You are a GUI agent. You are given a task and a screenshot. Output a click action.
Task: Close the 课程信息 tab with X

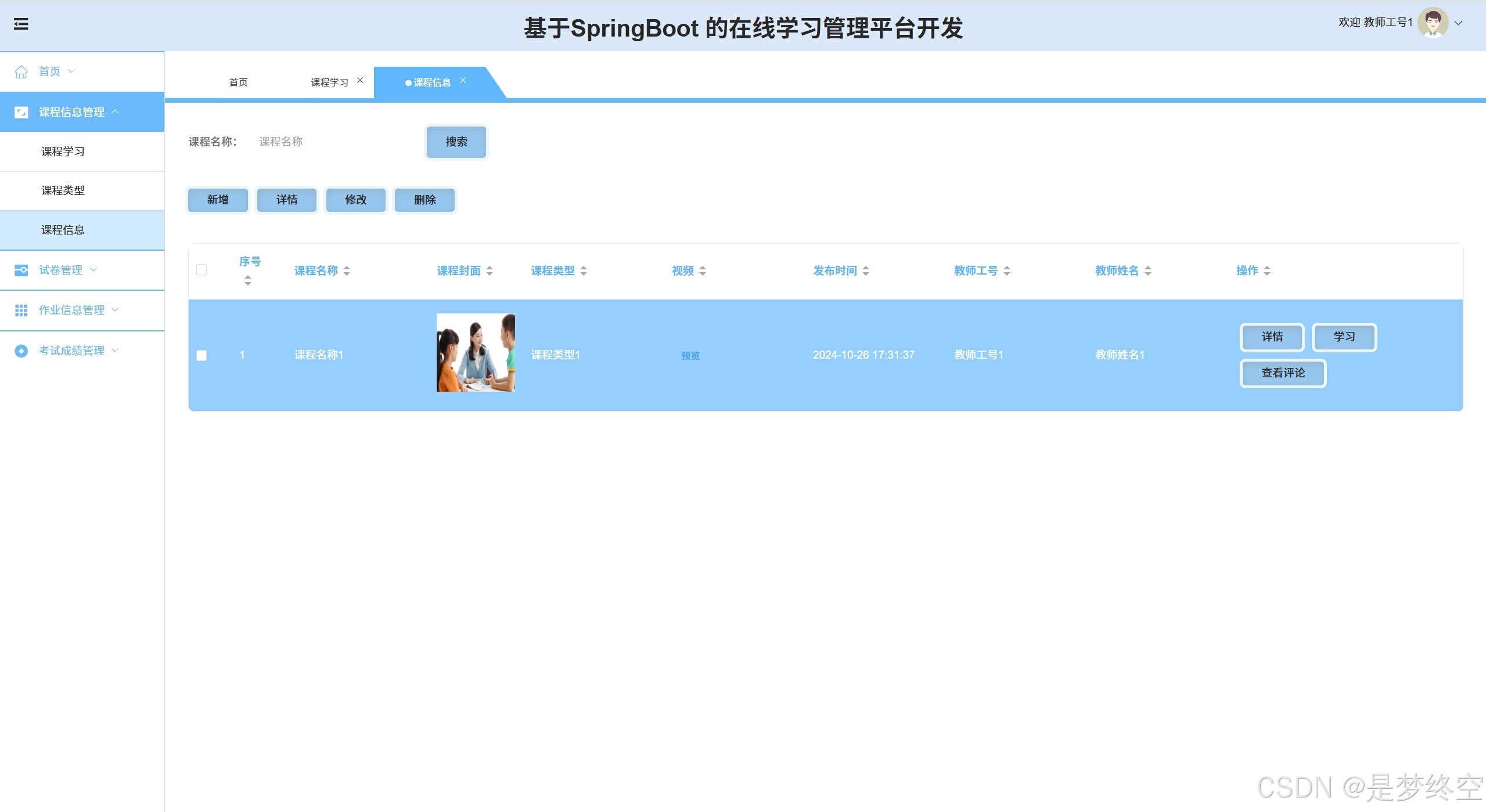[x=463, y=80]
